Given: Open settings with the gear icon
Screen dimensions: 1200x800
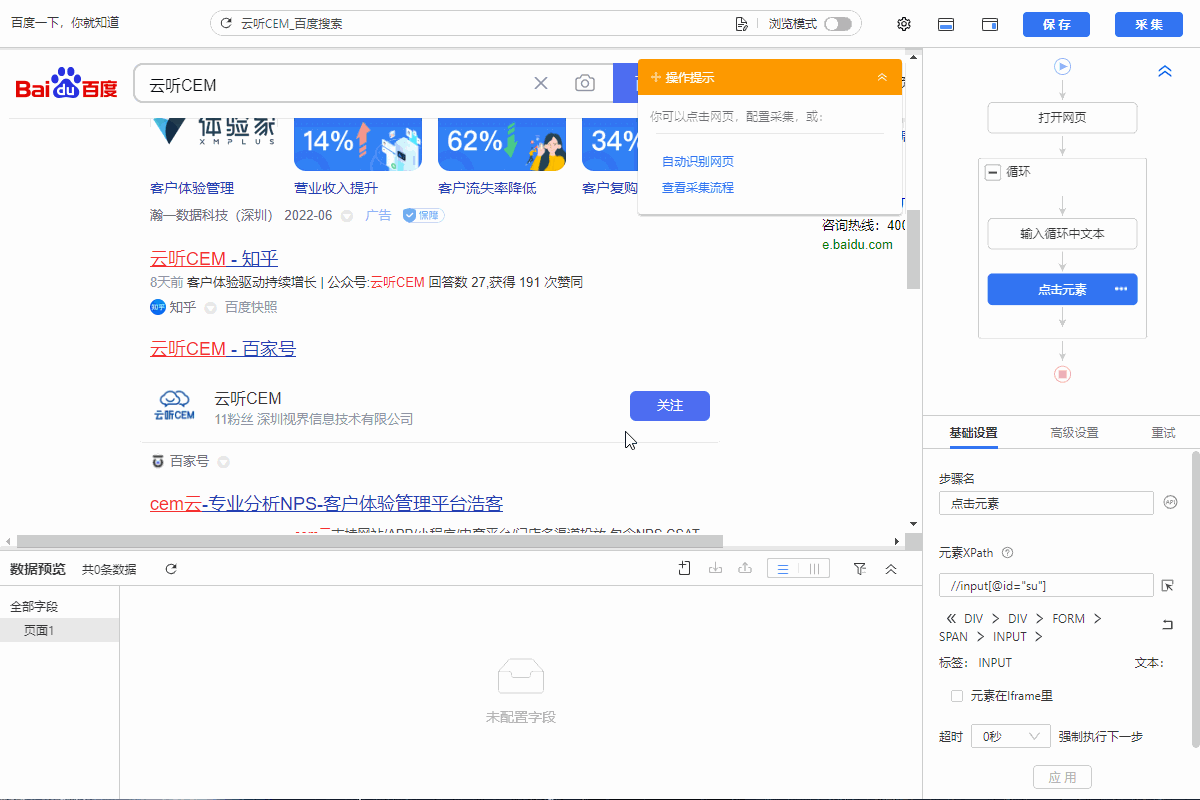Looking at the screenshot, I should point(904,24).
